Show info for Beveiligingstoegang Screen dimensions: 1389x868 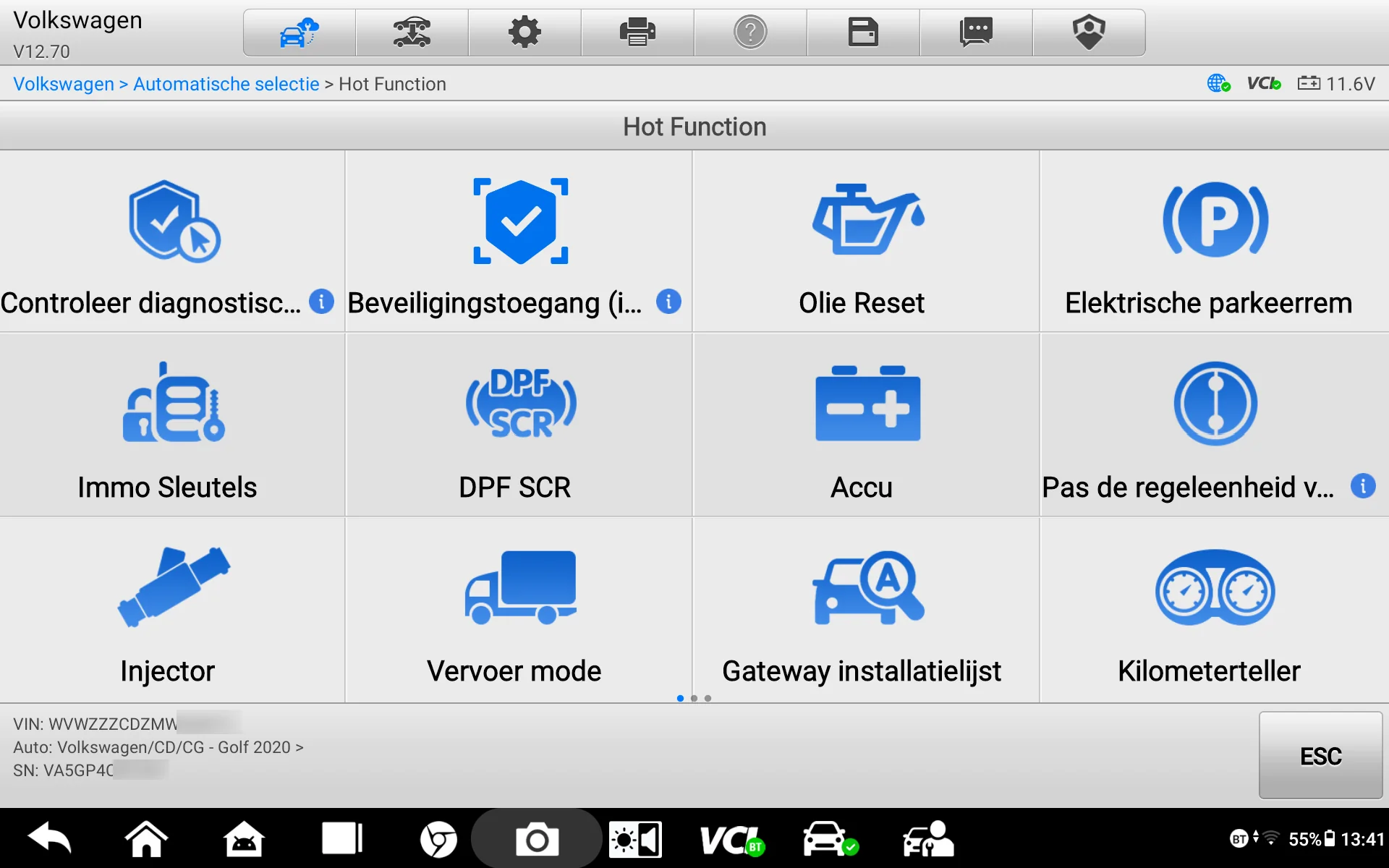click(668, 302)
